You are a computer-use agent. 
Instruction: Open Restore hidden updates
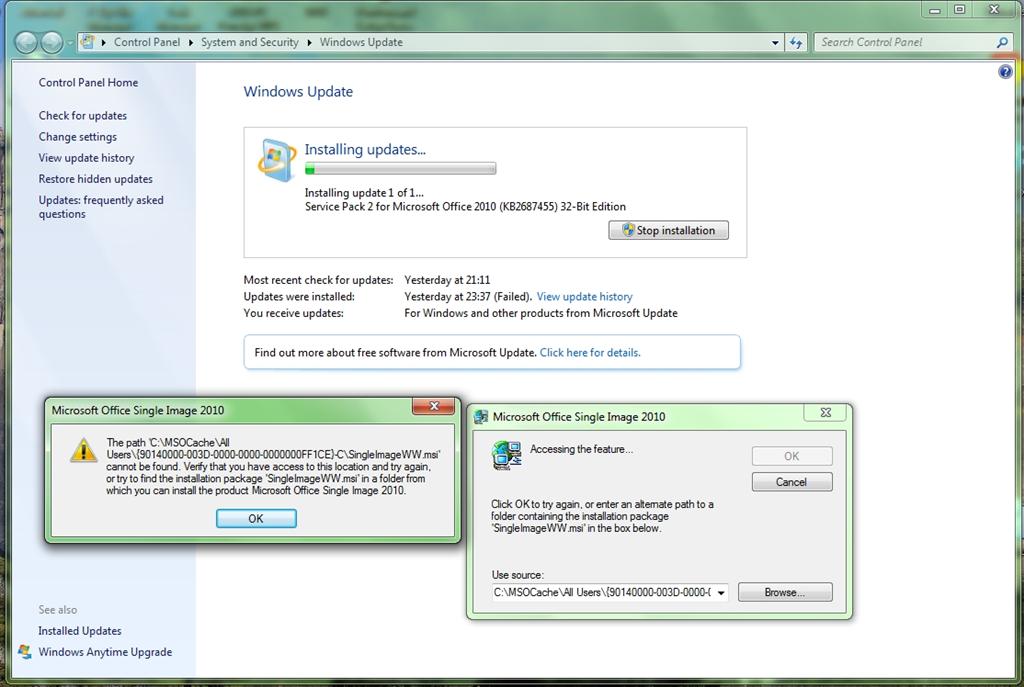coord(95,179)
